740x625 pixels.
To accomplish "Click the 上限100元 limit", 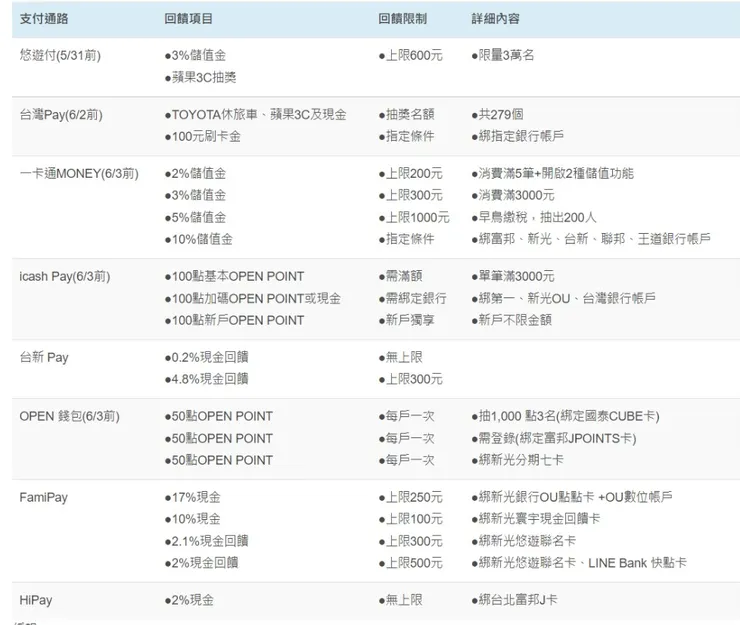I will point(411,520).
